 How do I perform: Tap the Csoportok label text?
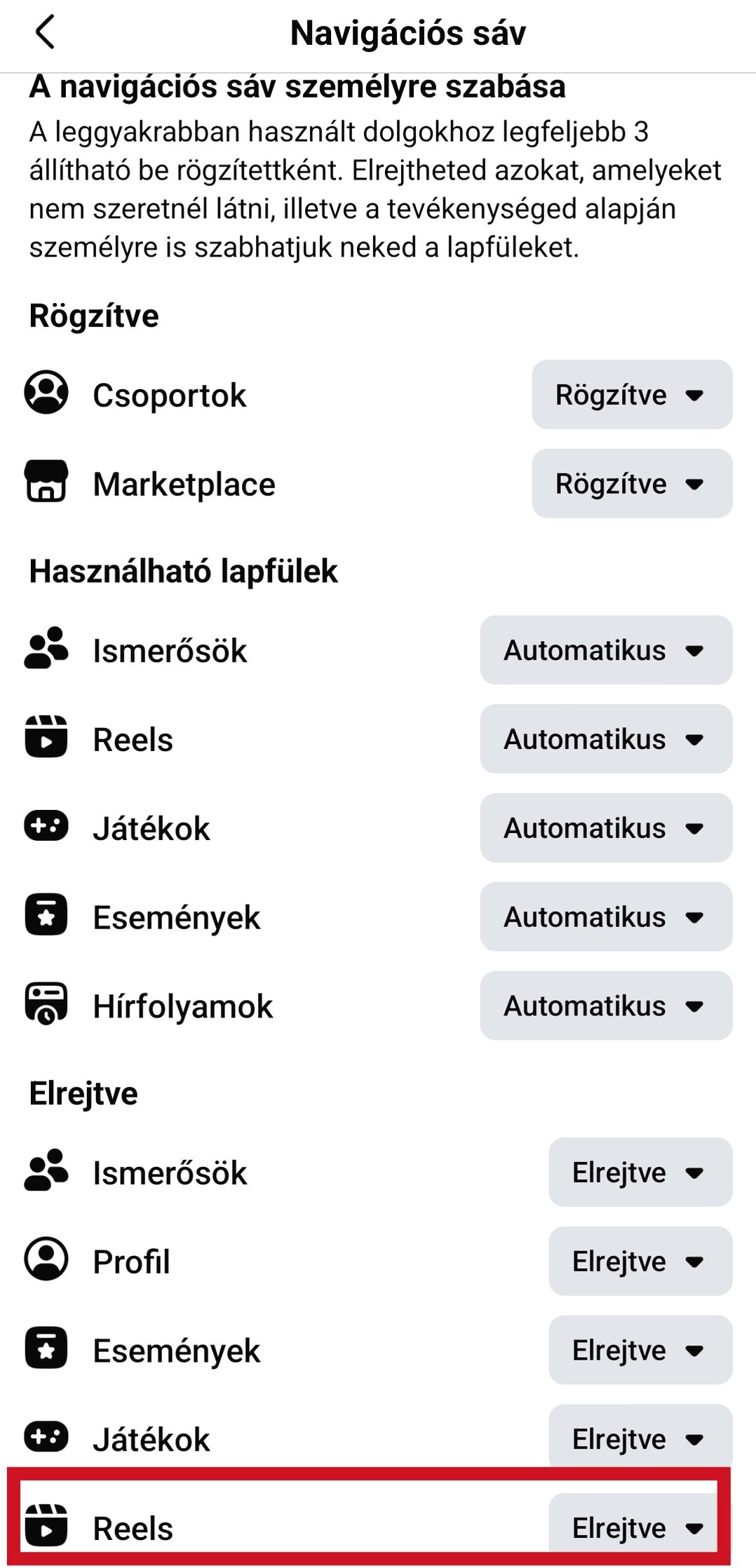[170, 396]
